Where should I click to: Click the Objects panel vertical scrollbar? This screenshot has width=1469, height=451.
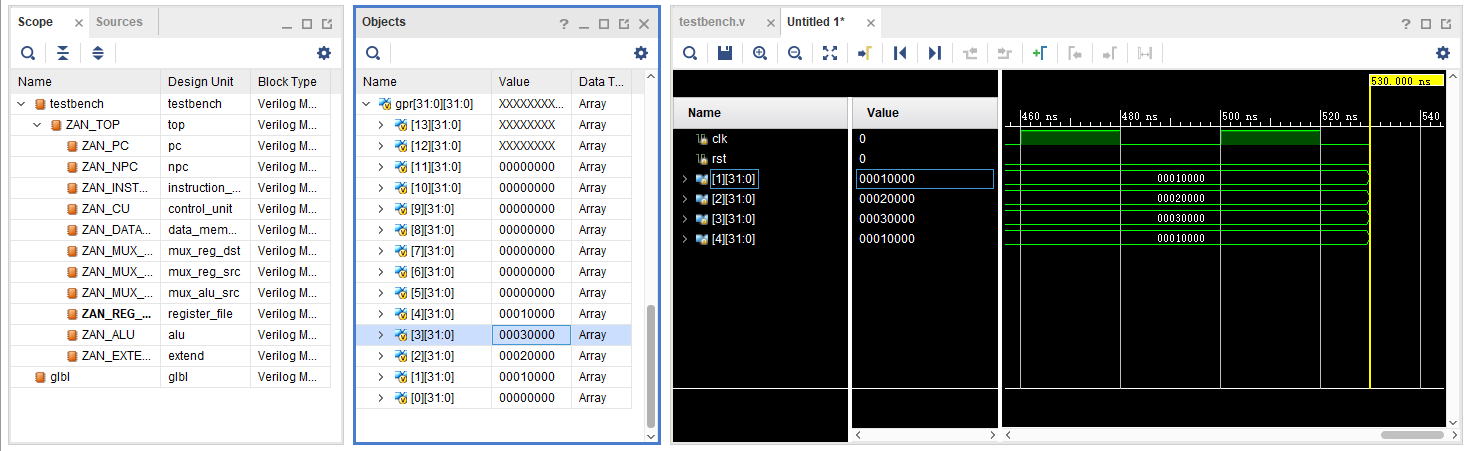tap(652, 365)
